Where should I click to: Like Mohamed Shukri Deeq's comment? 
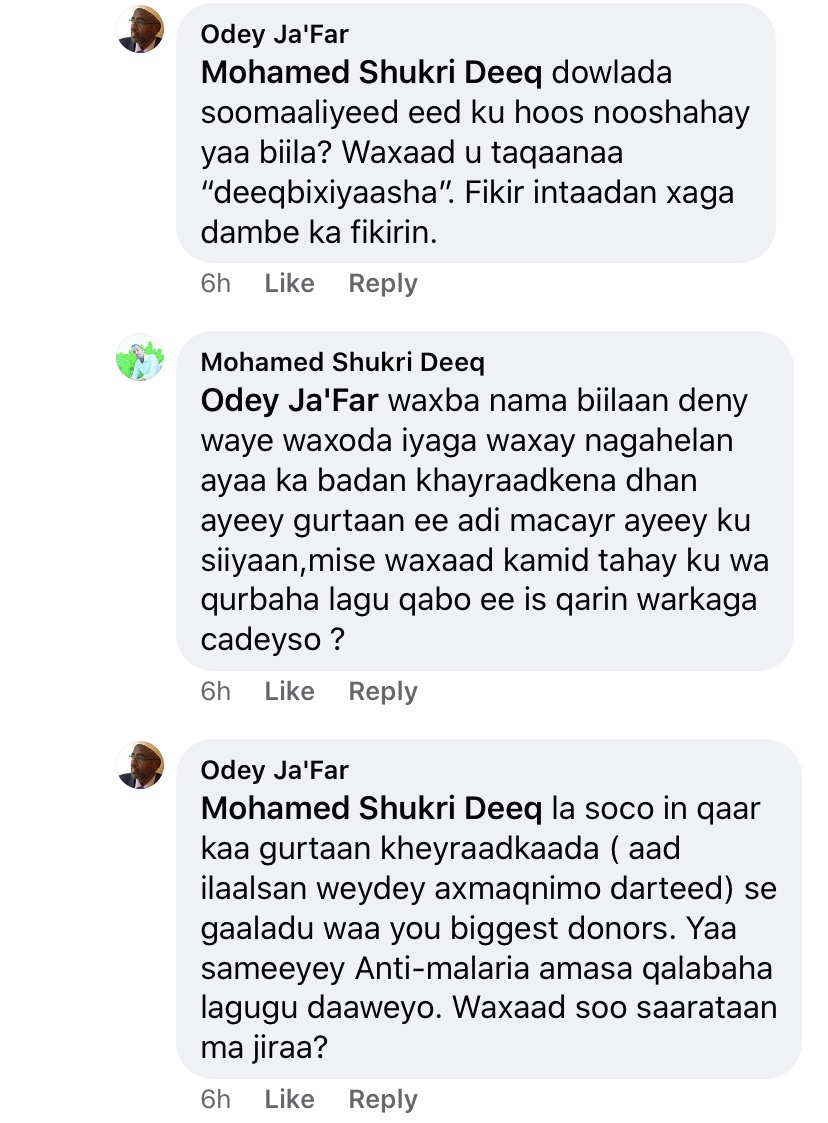[289, 692]
